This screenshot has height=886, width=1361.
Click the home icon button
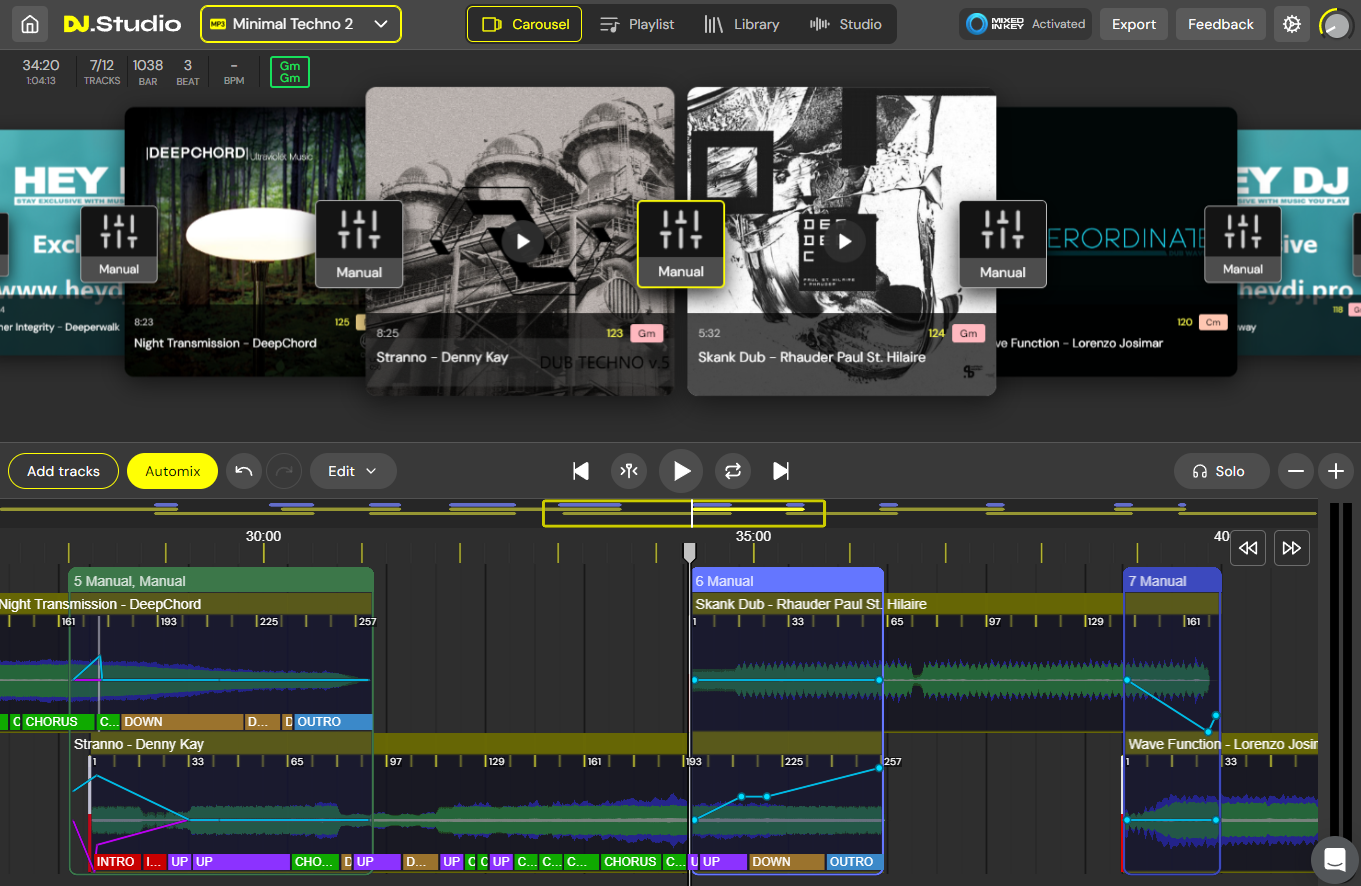coord(31,24)
